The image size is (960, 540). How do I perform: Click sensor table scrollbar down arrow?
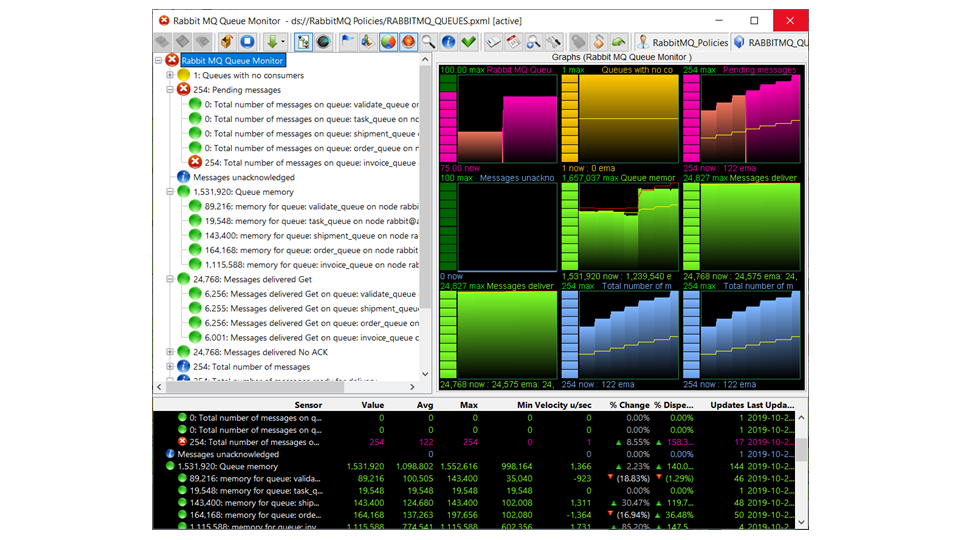click(801, 522)
